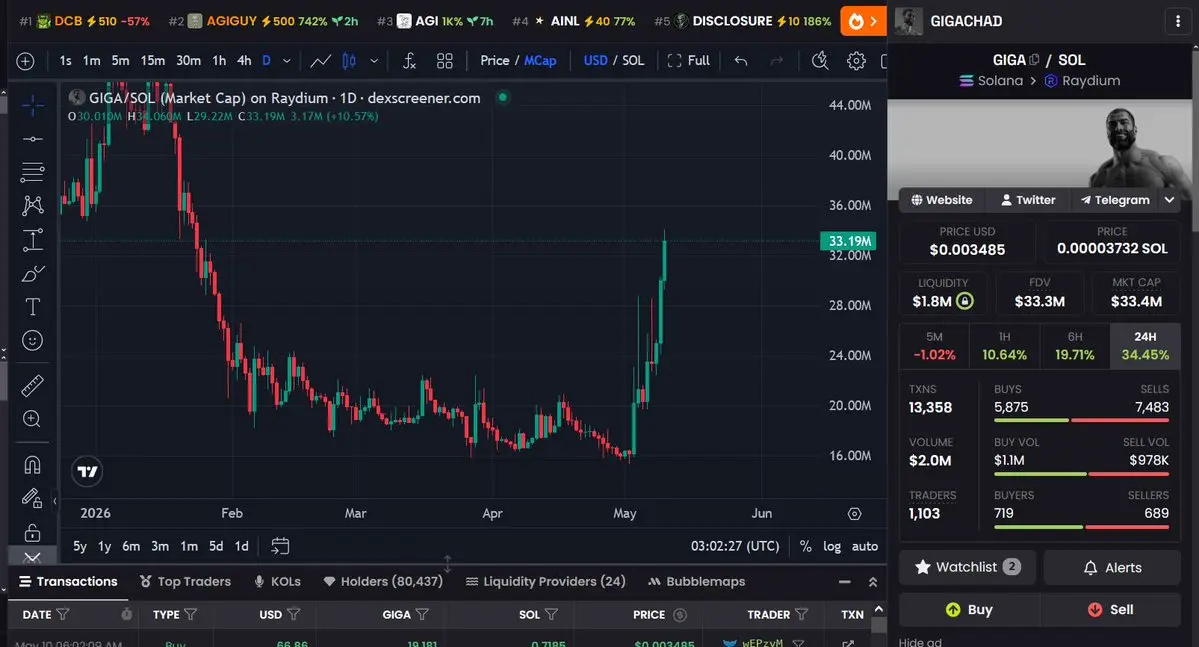Expand more social links chevron

click(1169, 200)
